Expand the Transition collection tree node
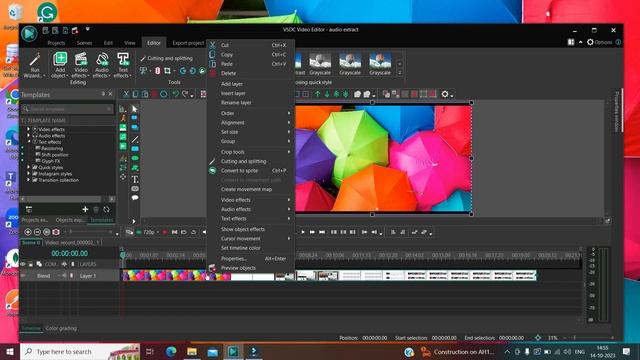 [29, 180]
